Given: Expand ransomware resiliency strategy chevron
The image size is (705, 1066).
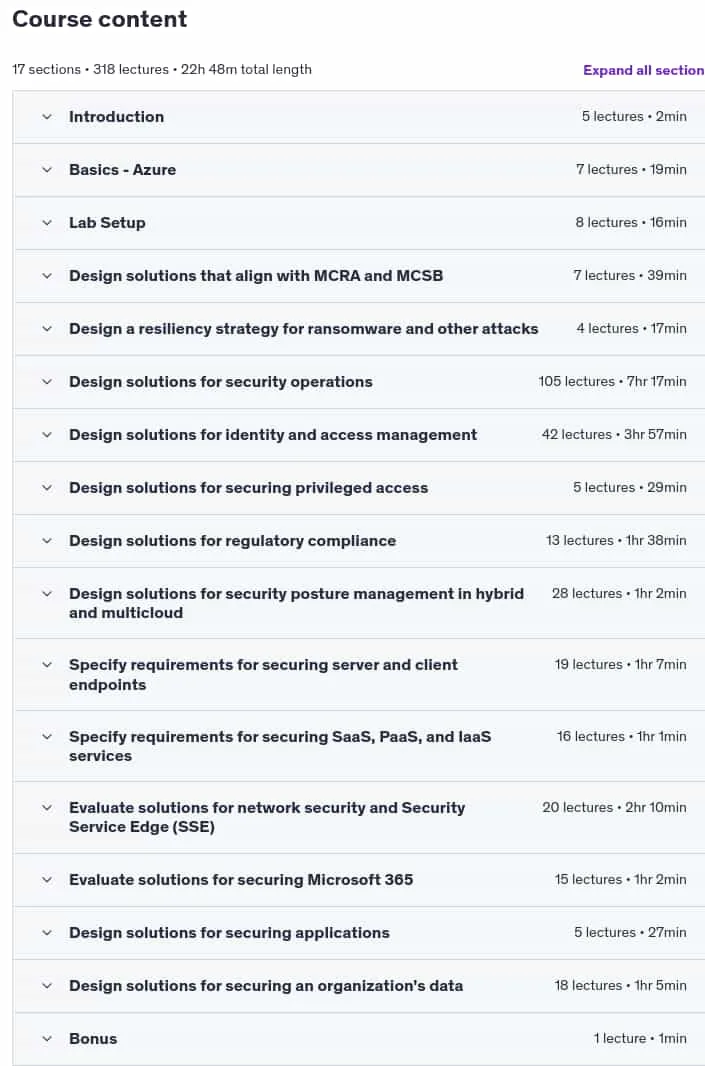Looking at the screenshot, I should pos(47,329).
